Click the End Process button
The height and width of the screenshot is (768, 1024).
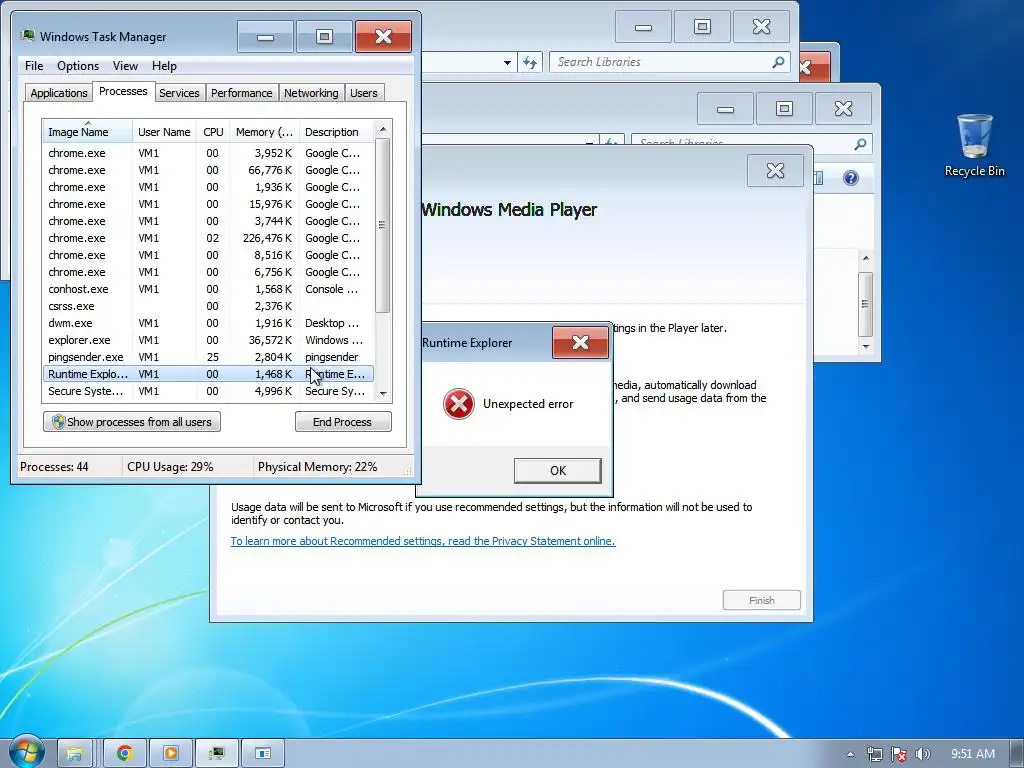pos(343,422)
